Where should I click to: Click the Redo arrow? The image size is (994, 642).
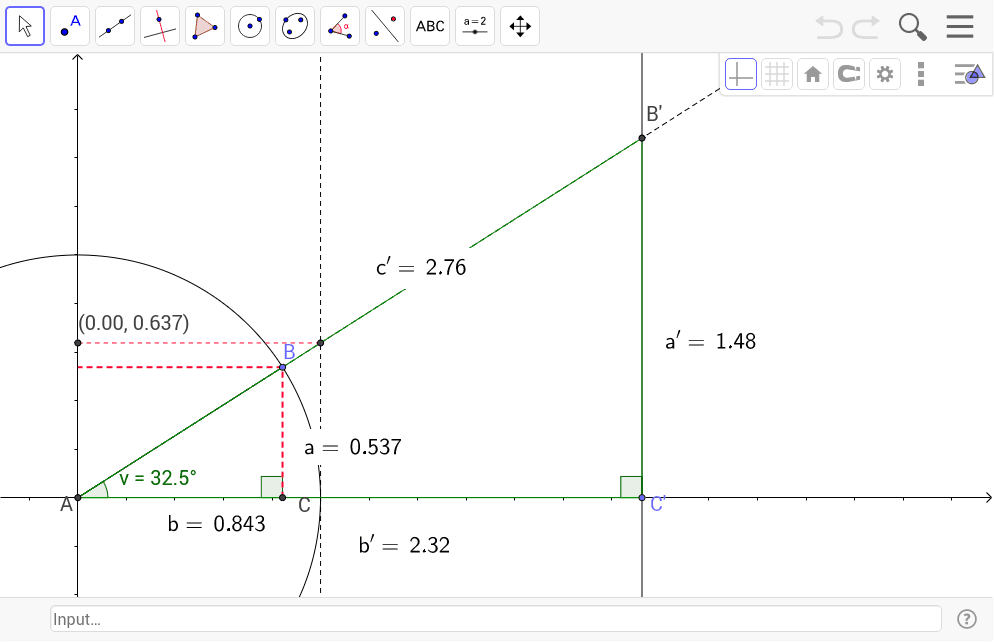point(866,27)
